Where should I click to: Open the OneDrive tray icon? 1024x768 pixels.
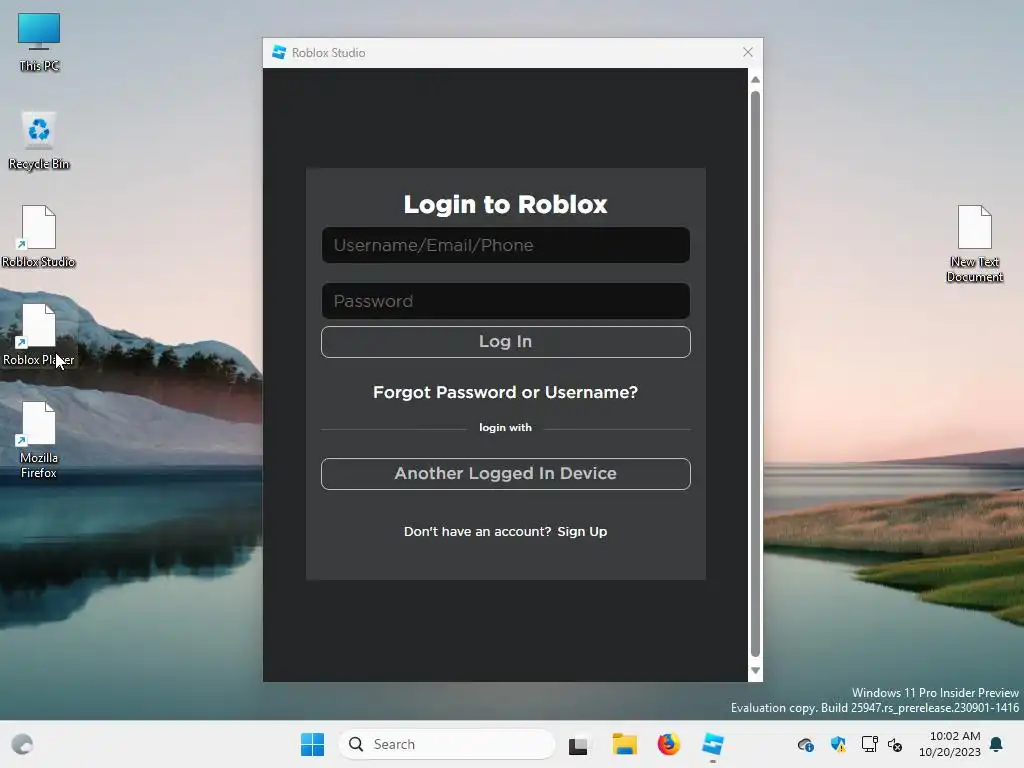click(x=806, y=744)
